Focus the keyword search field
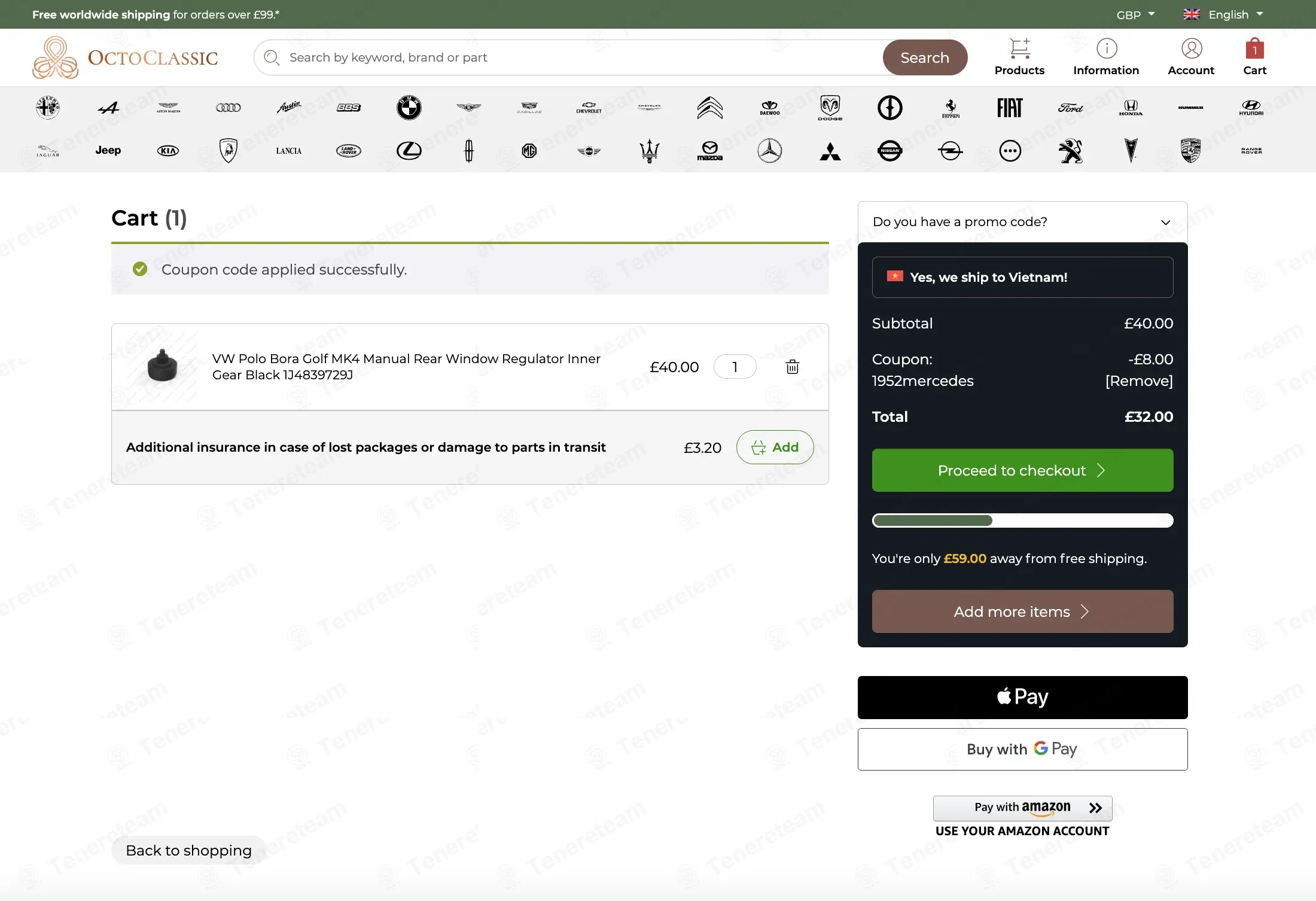The image size is (1316, 901). (568, 57)
